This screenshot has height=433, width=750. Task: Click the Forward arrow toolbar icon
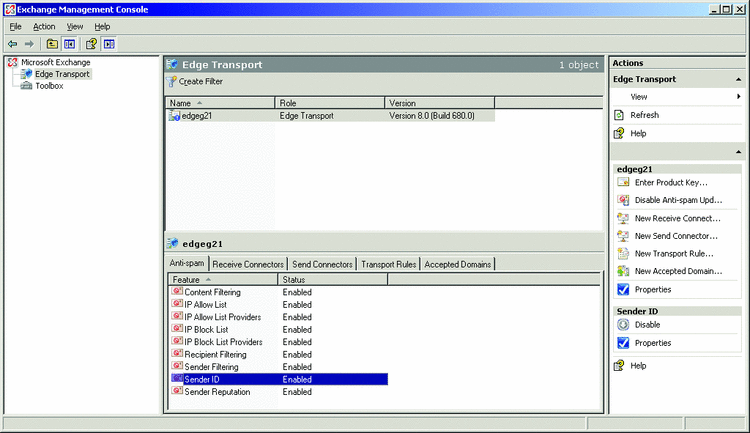(29, 44)
